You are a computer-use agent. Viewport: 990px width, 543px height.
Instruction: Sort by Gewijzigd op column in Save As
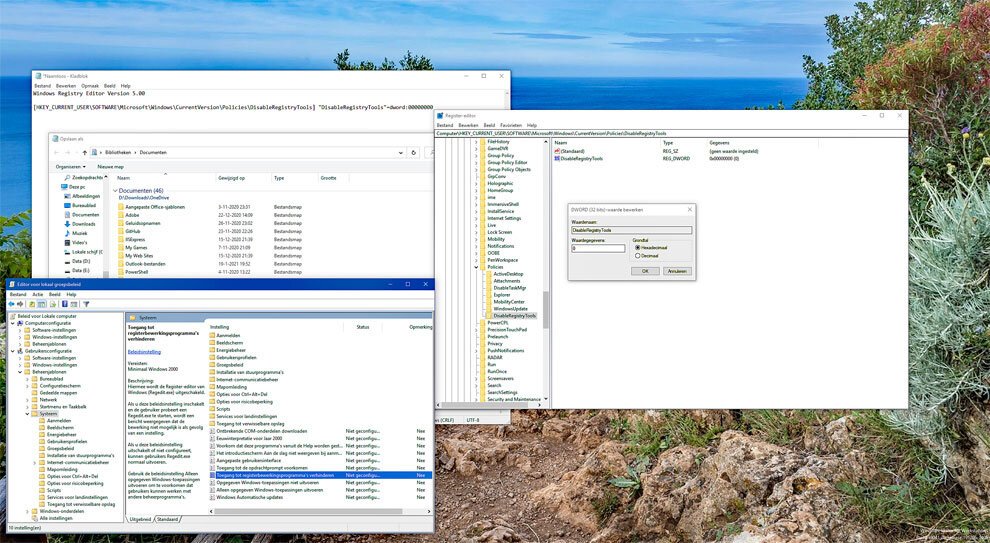click(231, 178)
